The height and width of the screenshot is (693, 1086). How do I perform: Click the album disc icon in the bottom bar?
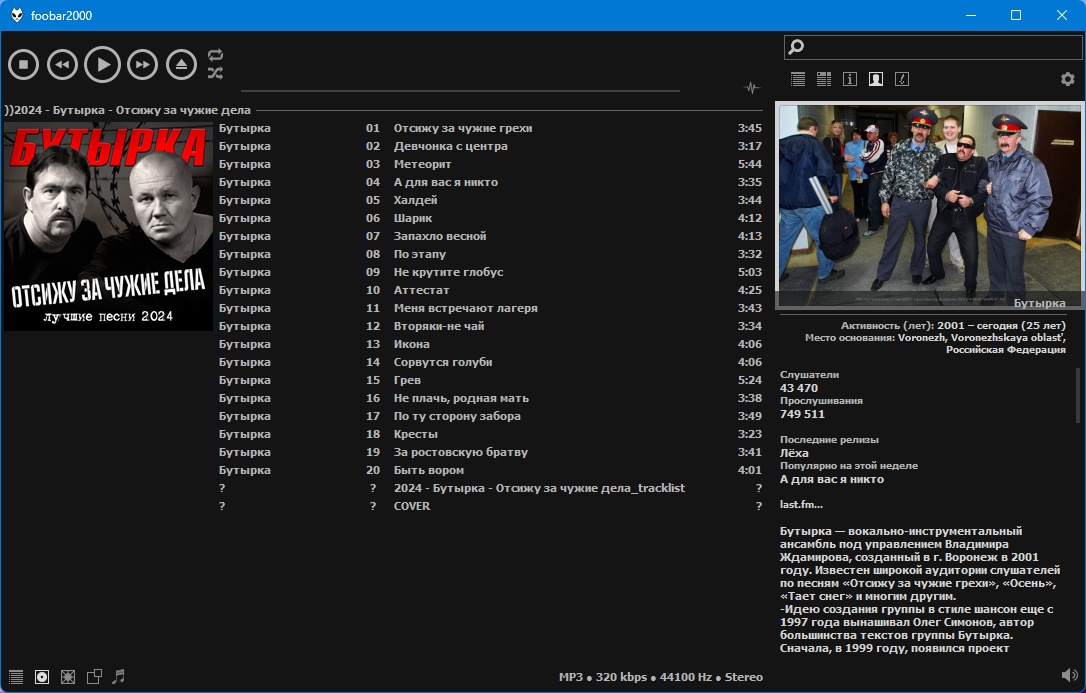pos(42,677)
